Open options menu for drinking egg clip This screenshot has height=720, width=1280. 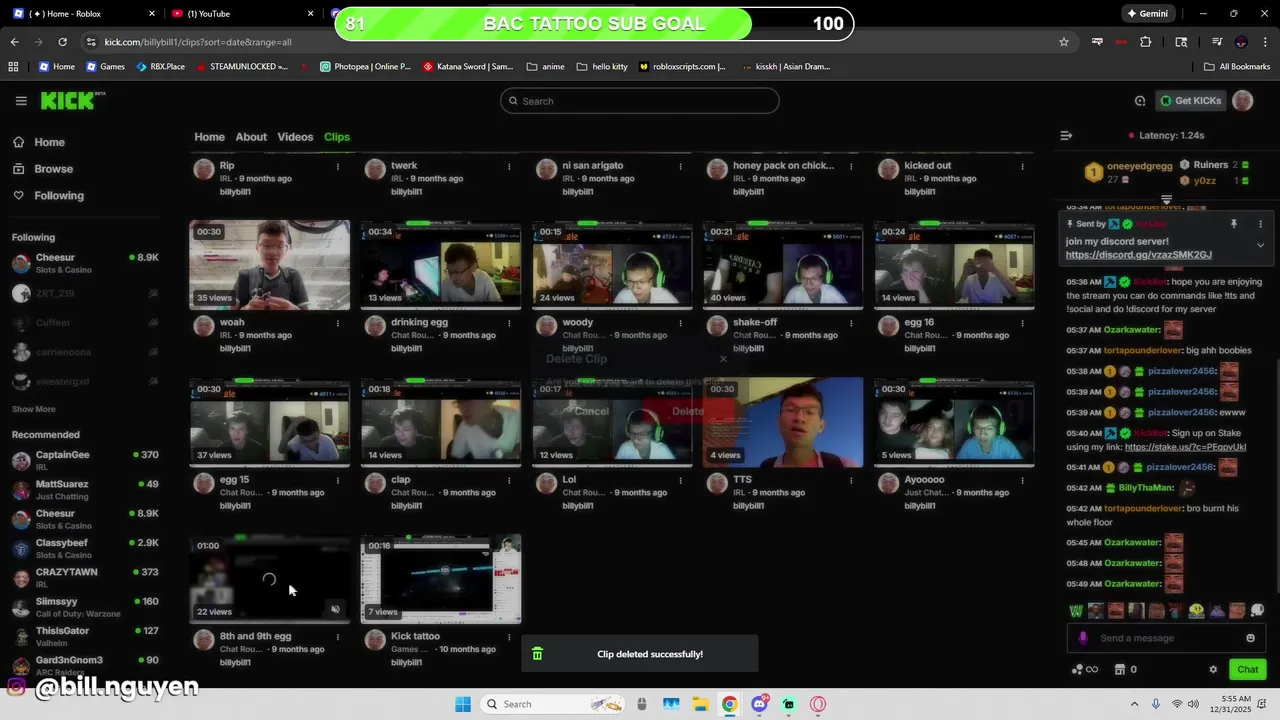tap(509, 324)
